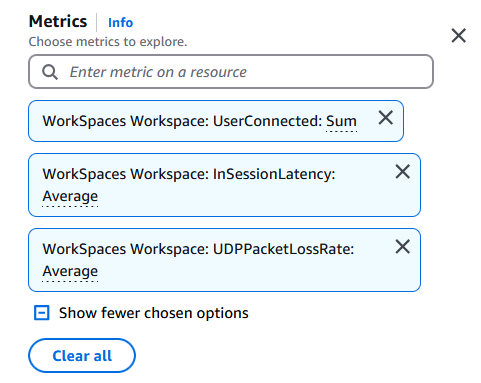This screenshot has height=383, width=481.
Task: Change the Average statistic for UDPPacketLossRate
Action: [70, 271]
